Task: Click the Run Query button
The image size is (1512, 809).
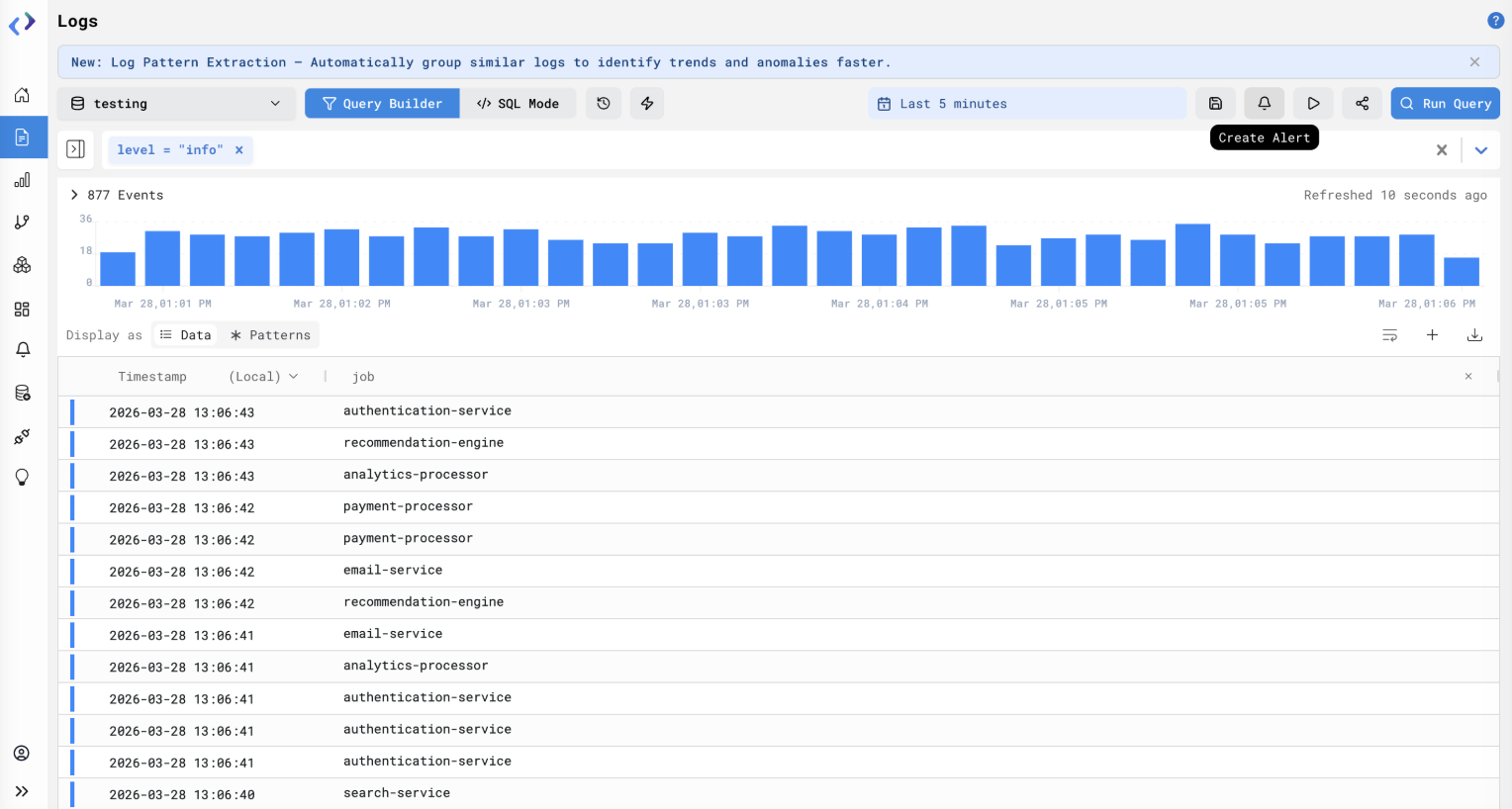Action: 1445,103
